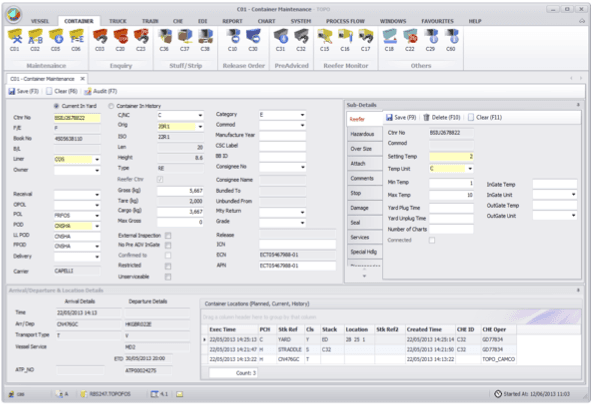Screen dimensions: 591x404
Task: Toggle the Reefer Ctnr checkbox
Action: 160,179
